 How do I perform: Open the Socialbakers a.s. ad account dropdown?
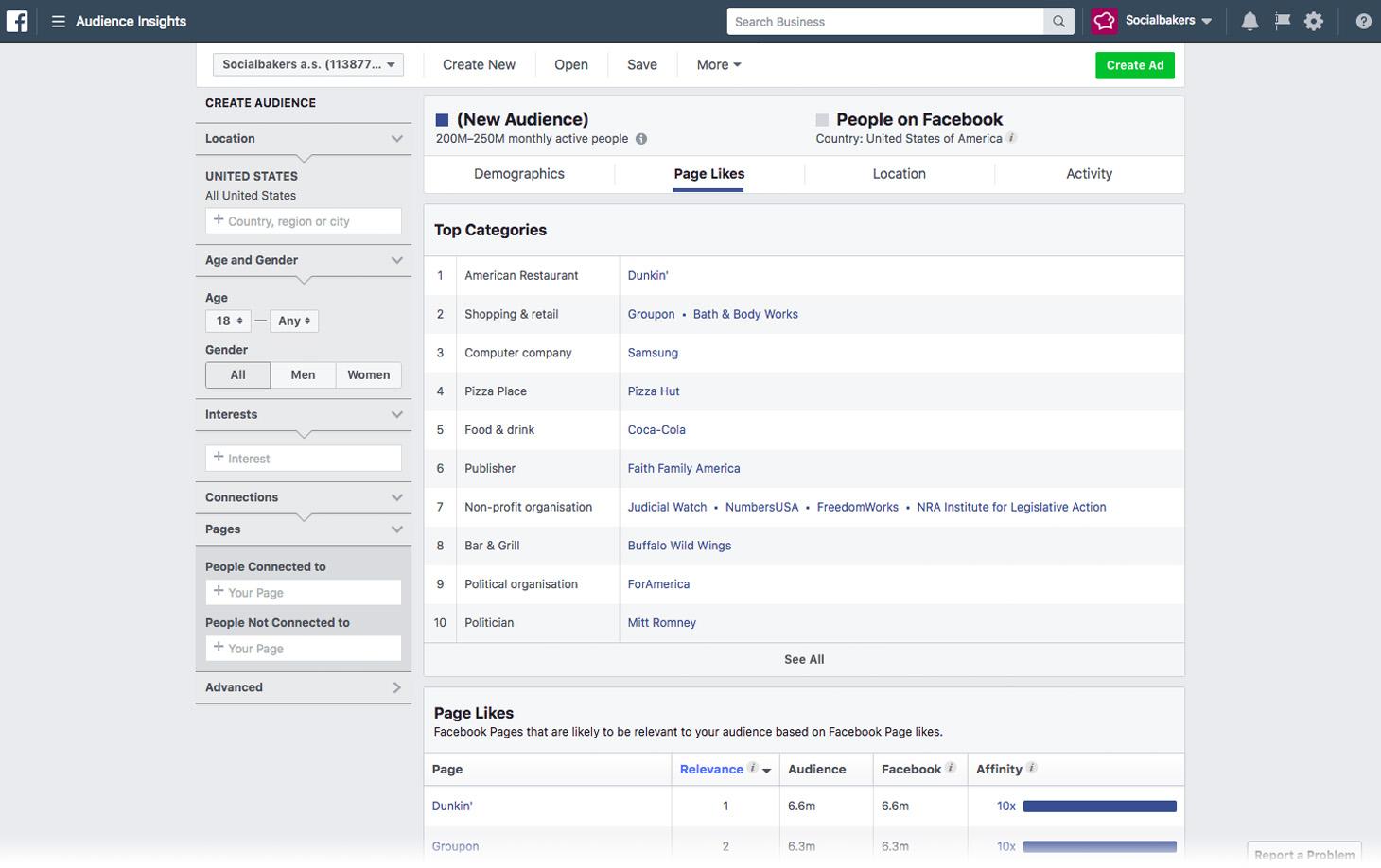tap(308, 64)
